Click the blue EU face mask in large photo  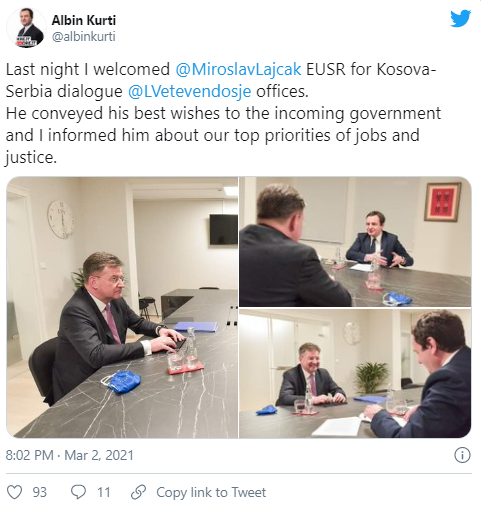click(121, 381)
